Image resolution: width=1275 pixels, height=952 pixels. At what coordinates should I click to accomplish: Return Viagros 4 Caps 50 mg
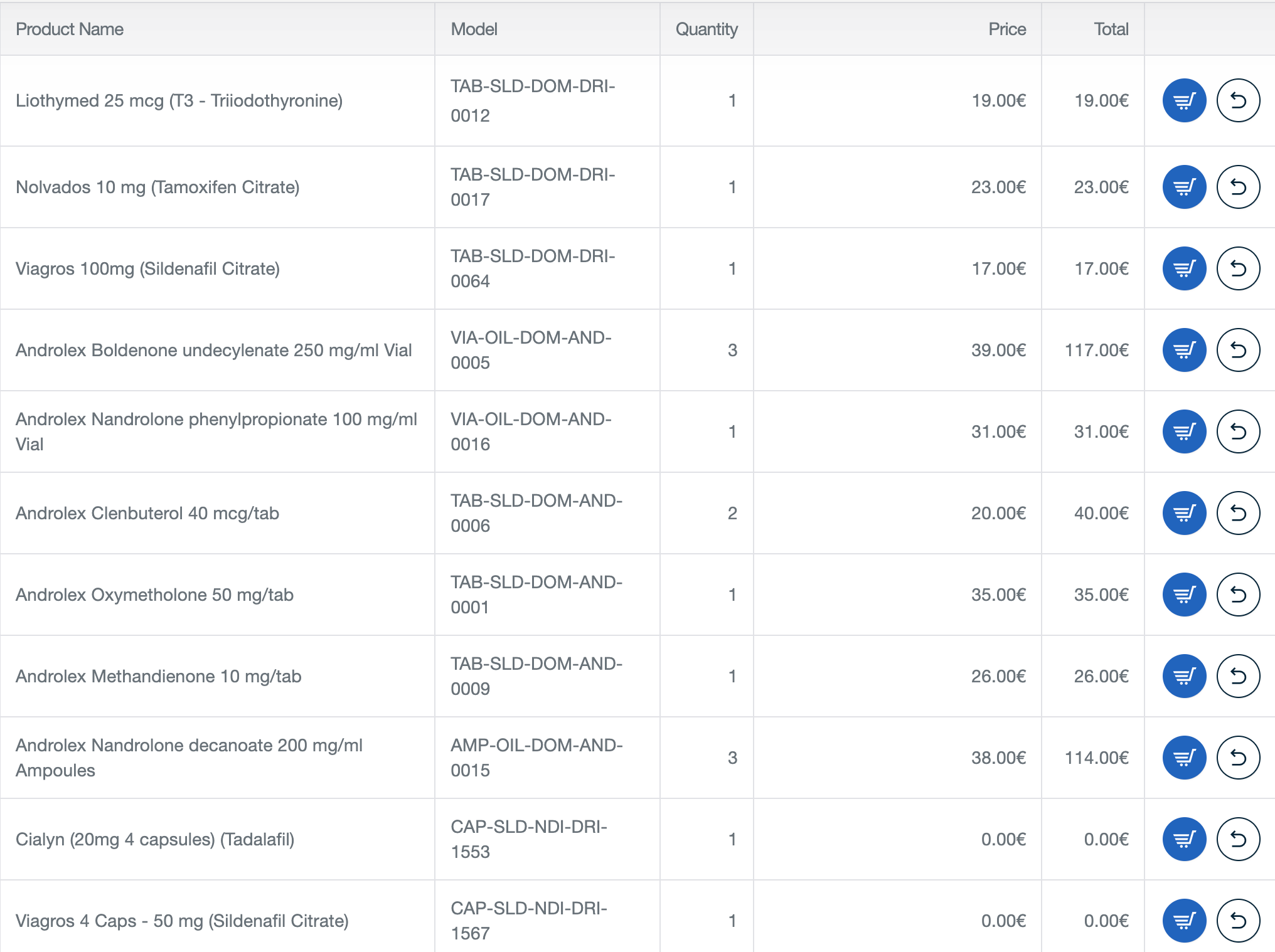coord(1238,921)
